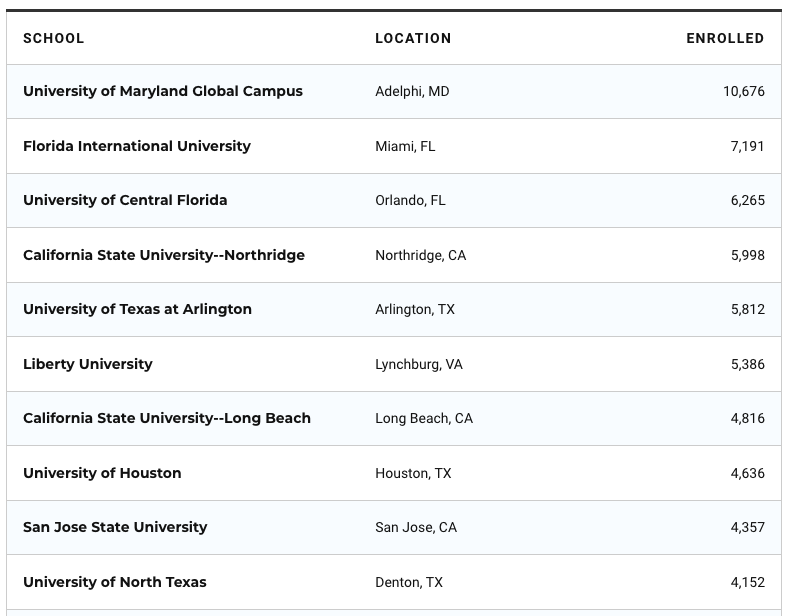Click the Miami, FL location cell
The height and width of the screenshot is (616, 788).
[x=405, y=146]
